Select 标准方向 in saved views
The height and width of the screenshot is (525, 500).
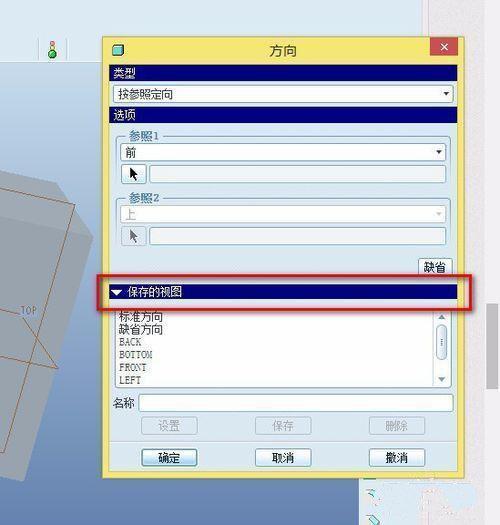[141, 316]
